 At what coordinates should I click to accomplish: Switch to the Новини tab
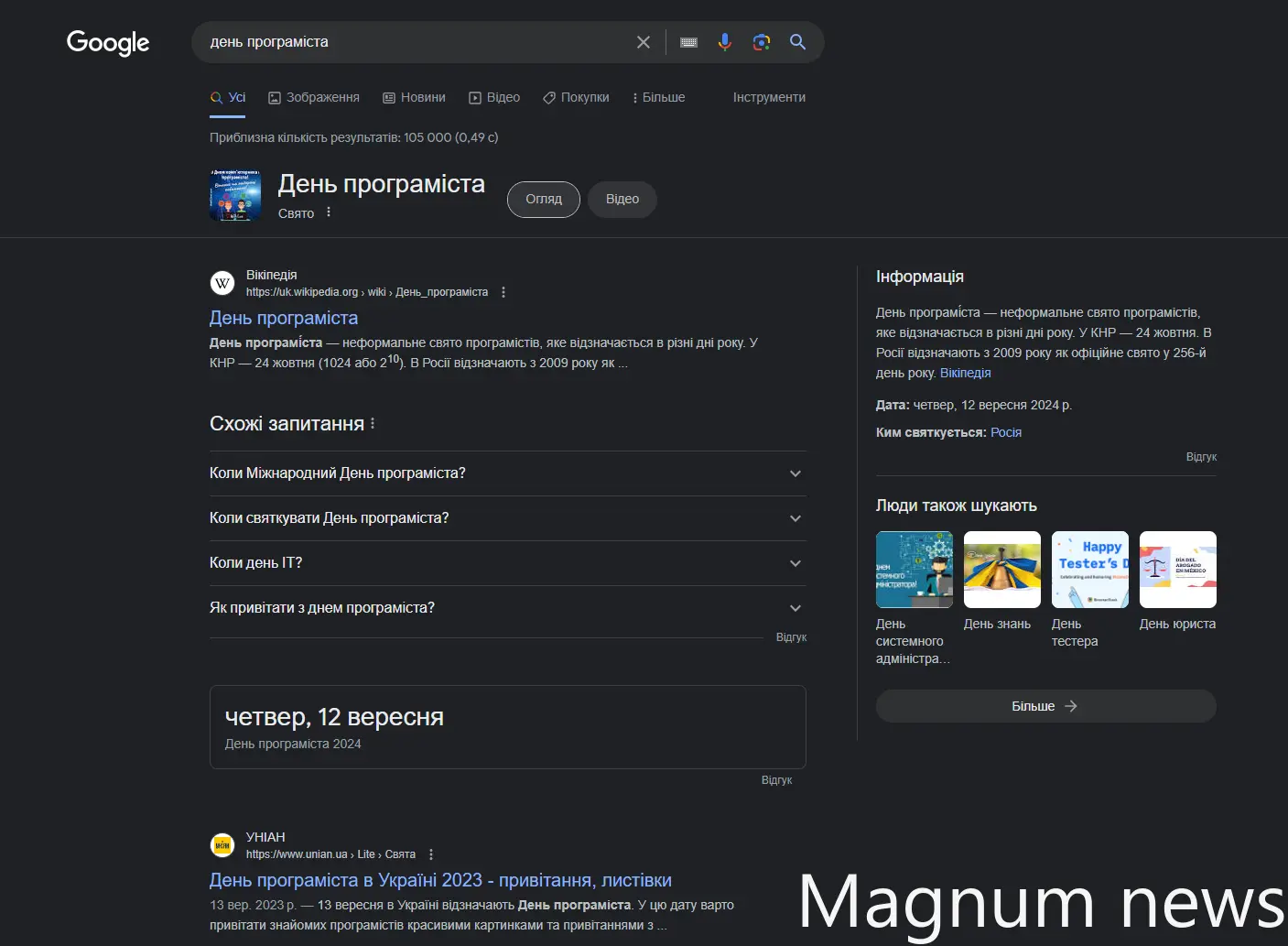click(414, 97)
